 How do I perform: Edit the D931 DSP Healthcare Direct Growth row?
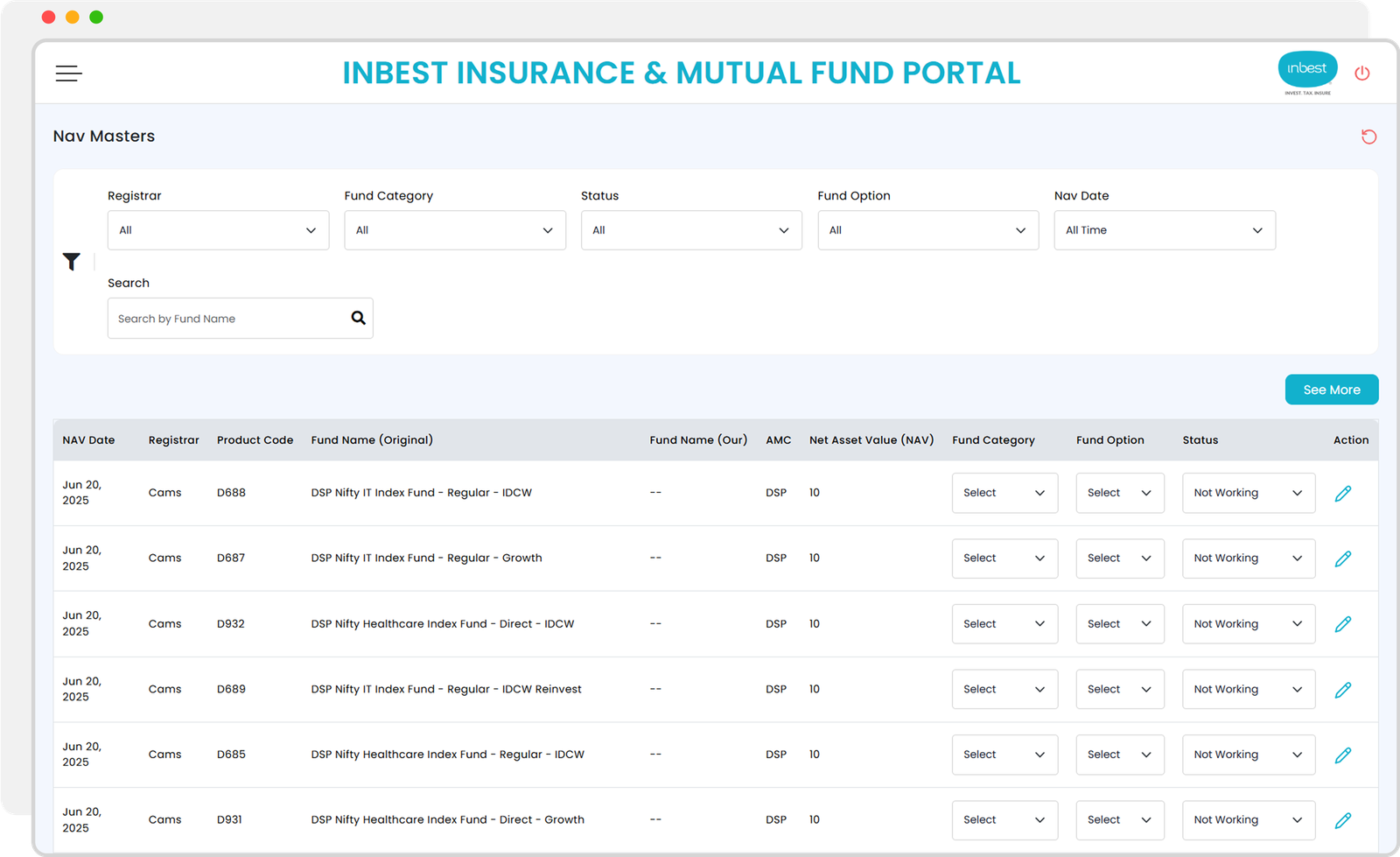(x=1343, y=820)
